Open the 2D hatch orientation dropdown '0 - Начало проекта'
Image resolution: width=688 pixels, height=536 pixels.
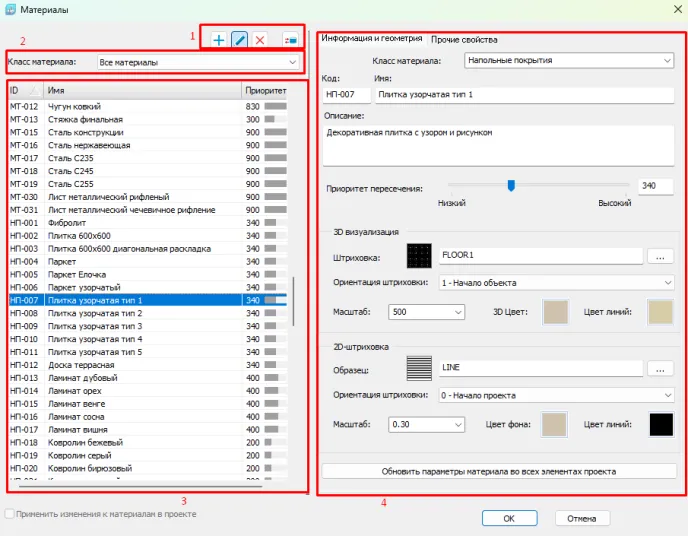click(556, 395)
